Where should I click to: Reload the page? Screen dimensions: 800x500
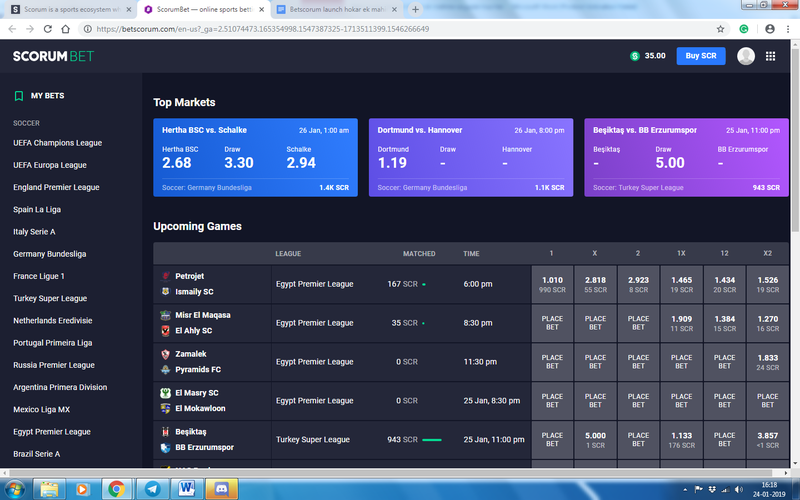[47, 29]
